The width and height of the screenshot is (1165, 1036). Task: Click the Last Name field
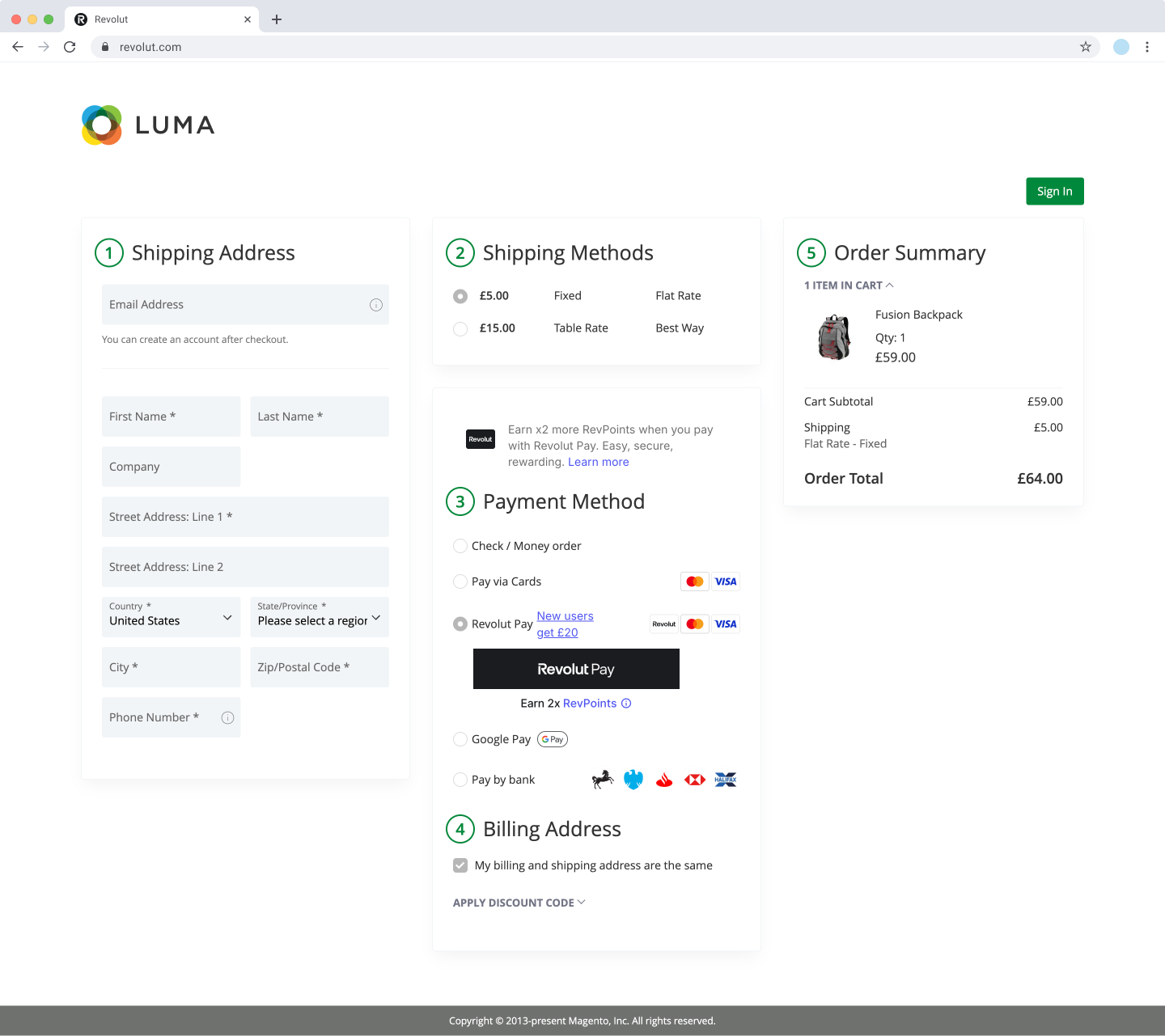[x=320, y=417]
